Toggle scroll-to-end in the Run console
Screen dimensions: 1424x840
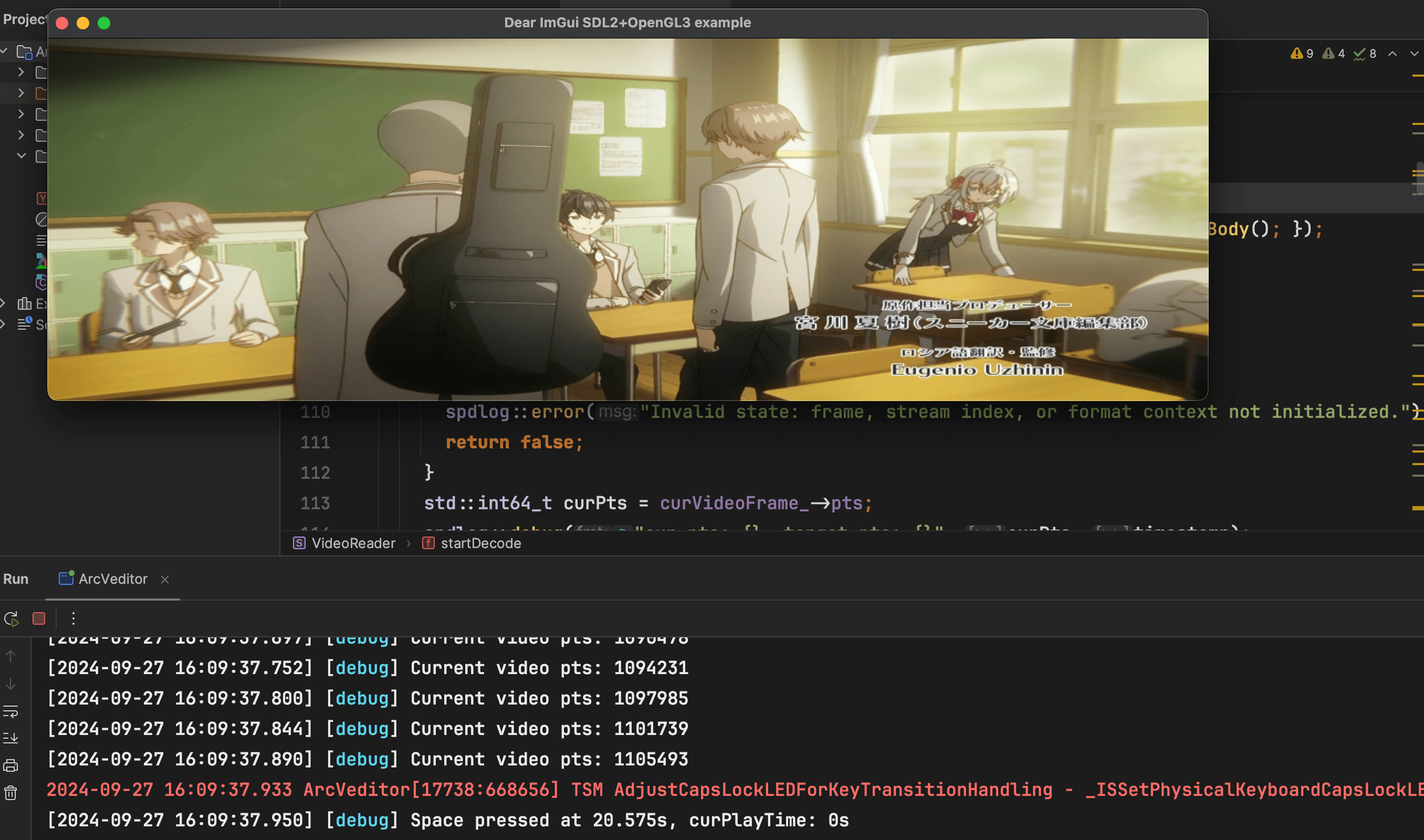(11, 738)
